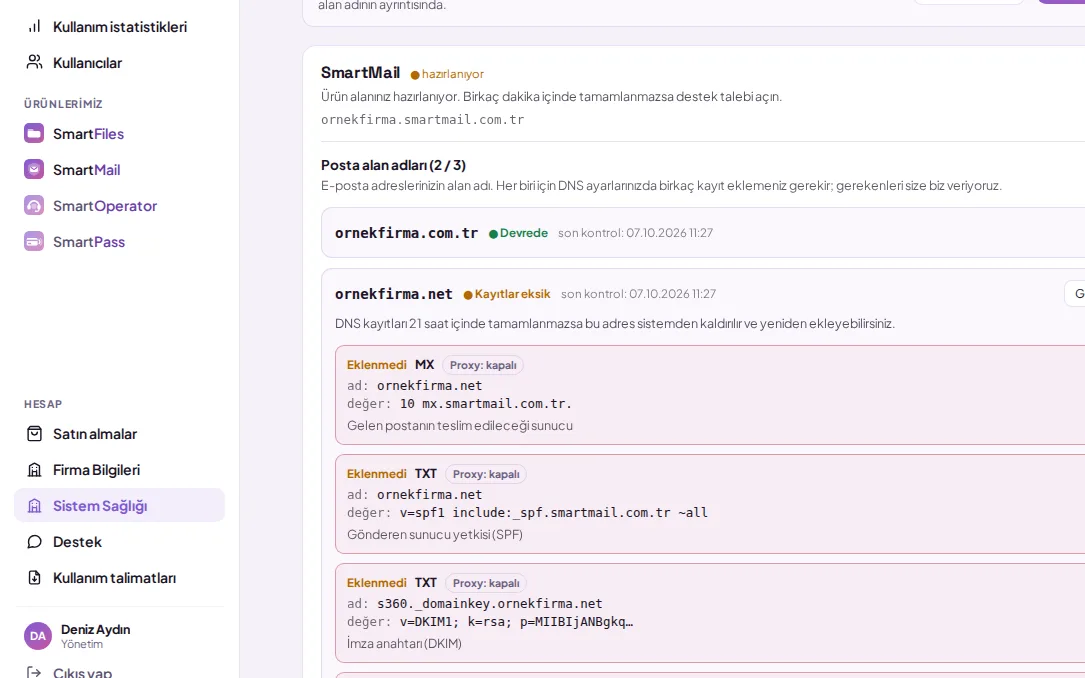Screen dimensions: 1085x678
Task: Click the Destek chat bubble icon
Action: coord(34,541)
